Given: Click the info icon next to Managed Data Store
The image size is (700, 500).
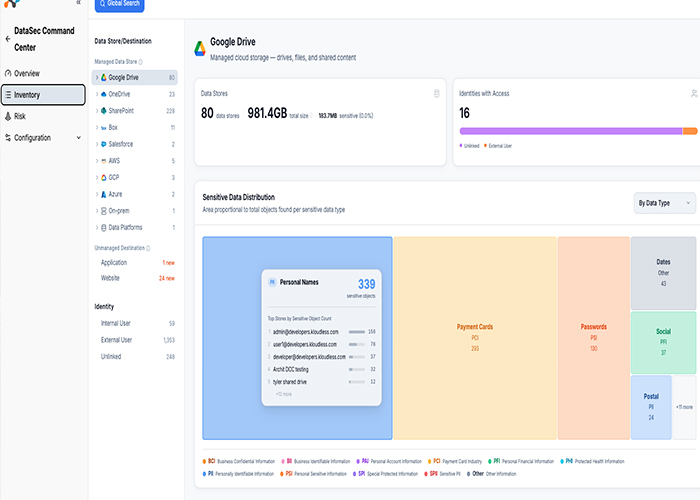Looking at the screenshot, I should point(141,62).
